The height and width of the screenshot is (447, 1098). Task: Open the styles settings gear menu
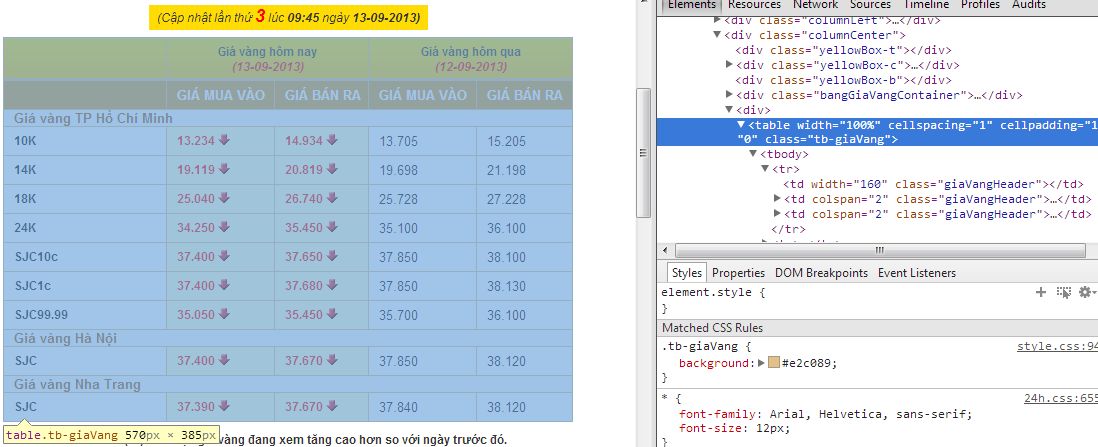pyautogui.click(x=1083, y=292)
